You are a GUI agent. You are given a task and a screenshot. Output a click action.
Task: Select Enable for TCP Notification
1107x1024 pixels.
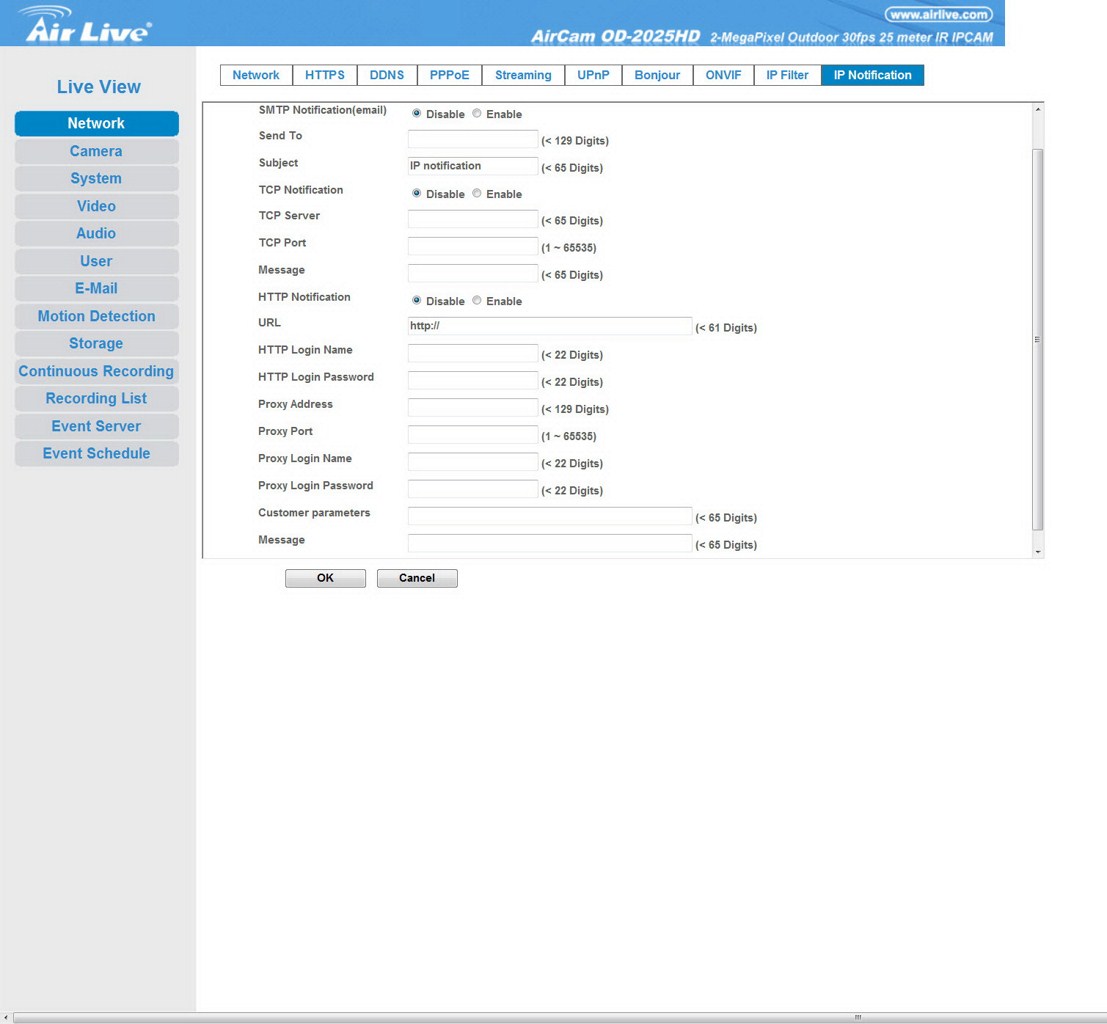pyautogui.click(x=477, y=193)
